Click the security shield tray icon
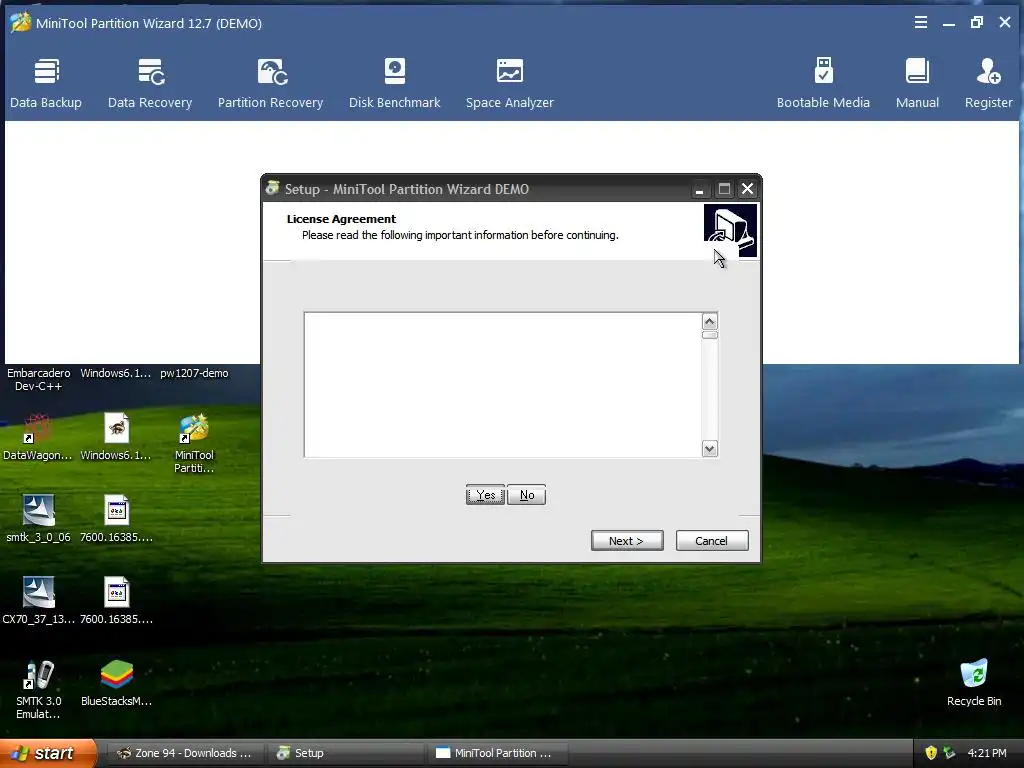Viewport: 1024px width, 768px height. 931,753
